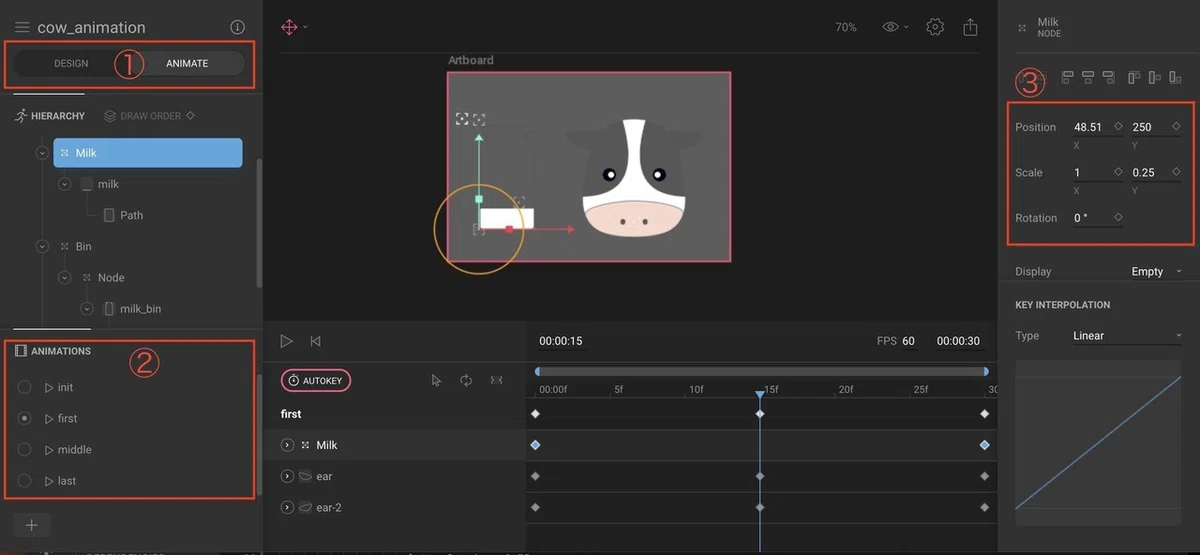Select Milk keyframe at frame 0
This screenshot has height=555, width=1200.
click(x=535, y=445)
